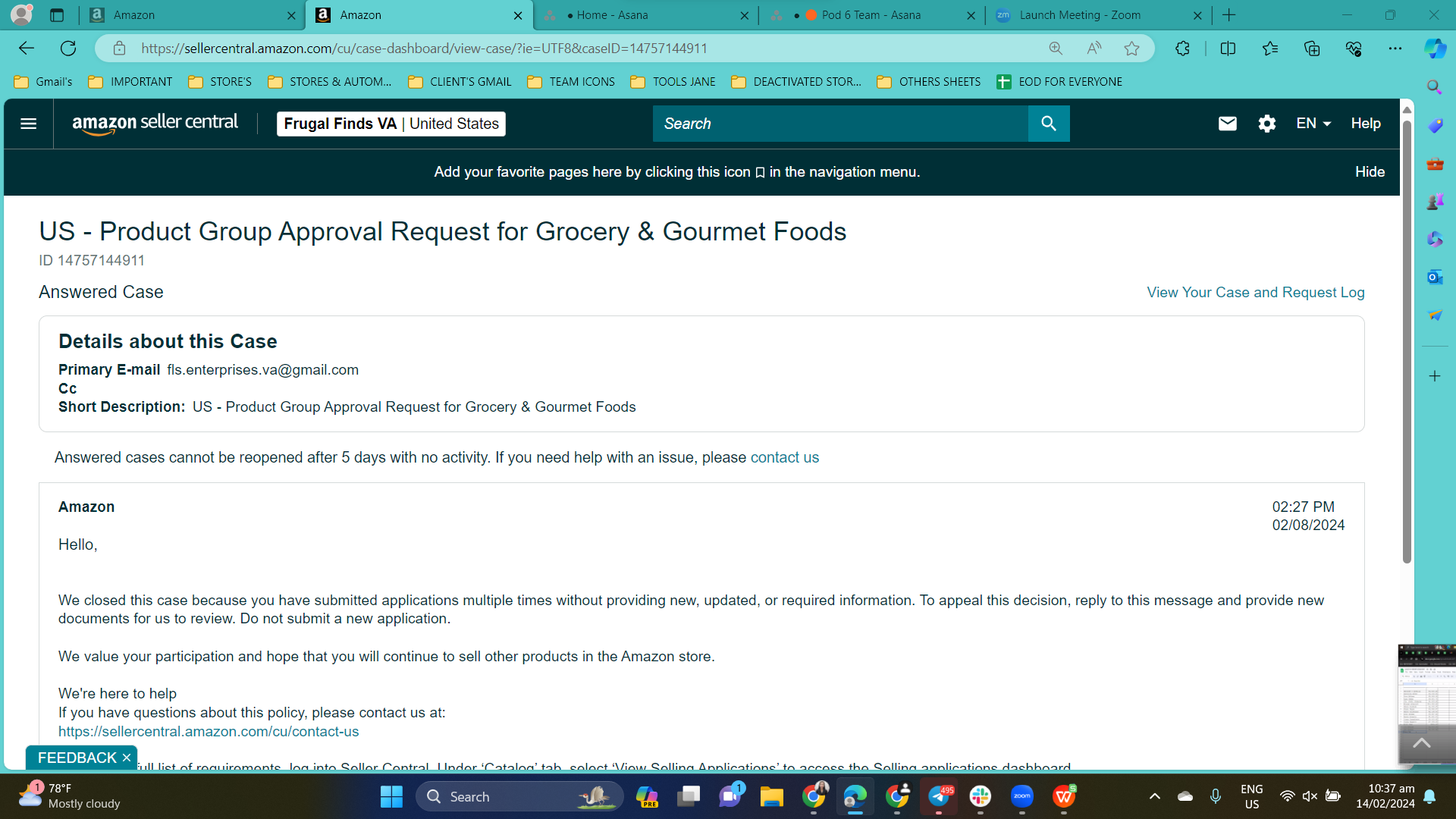Open the weather widget showing 78°F

coord(69,796)
